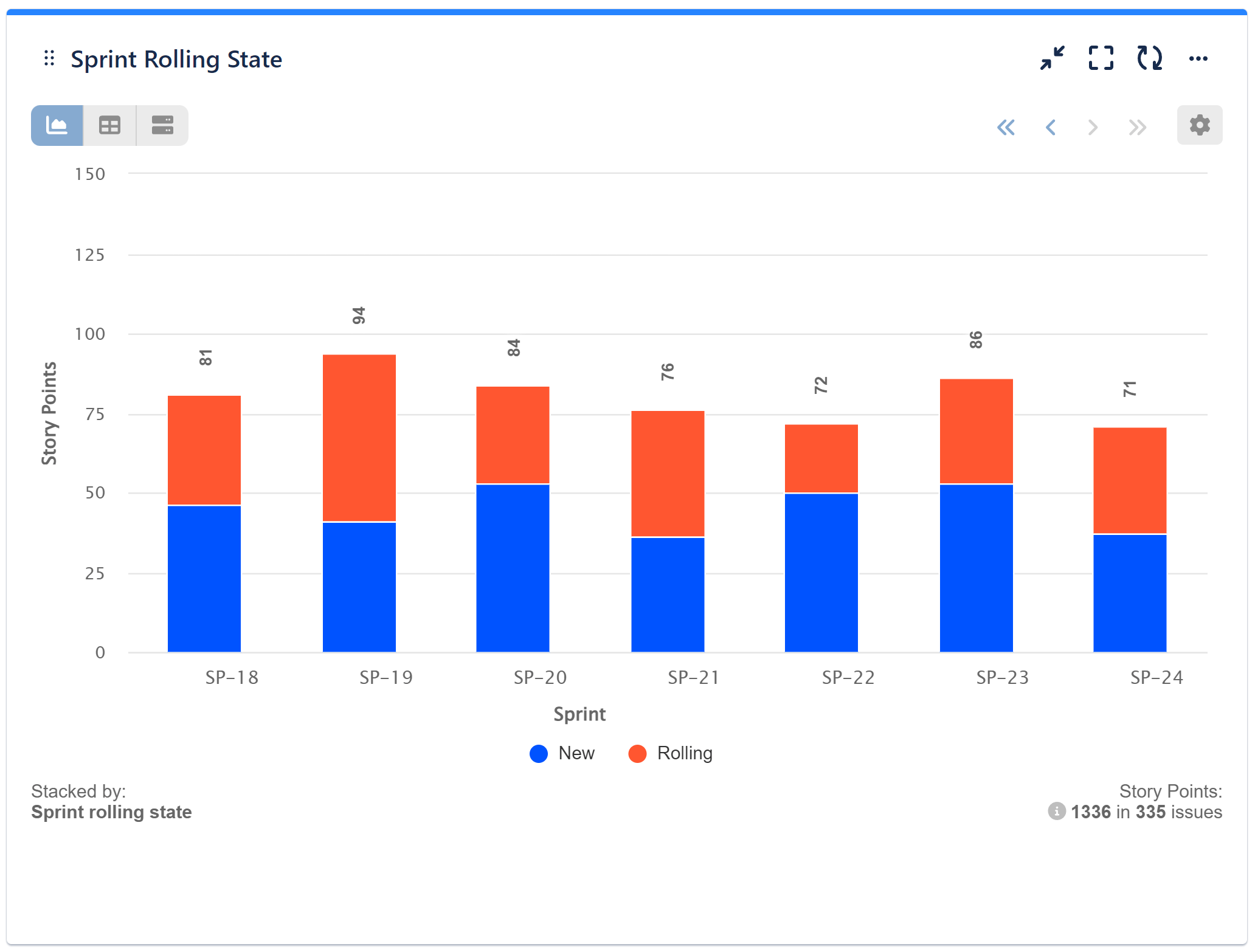Screen dimensions: 1255x952
Task: Click the double-left pagination chevron
Action: point(1006,127)
